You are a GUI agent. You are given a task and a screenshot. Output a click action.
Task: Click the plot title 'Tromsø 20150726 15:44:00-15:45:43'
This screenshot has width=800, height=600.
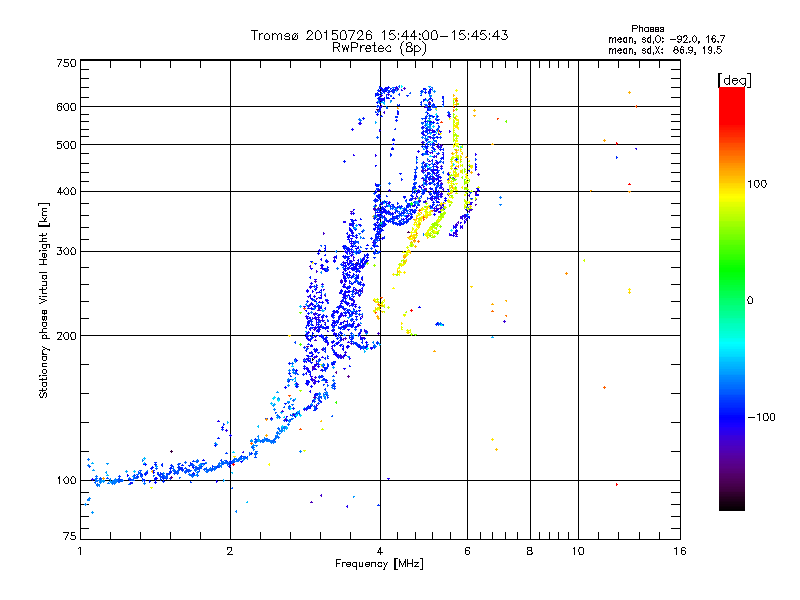(379, 35)
